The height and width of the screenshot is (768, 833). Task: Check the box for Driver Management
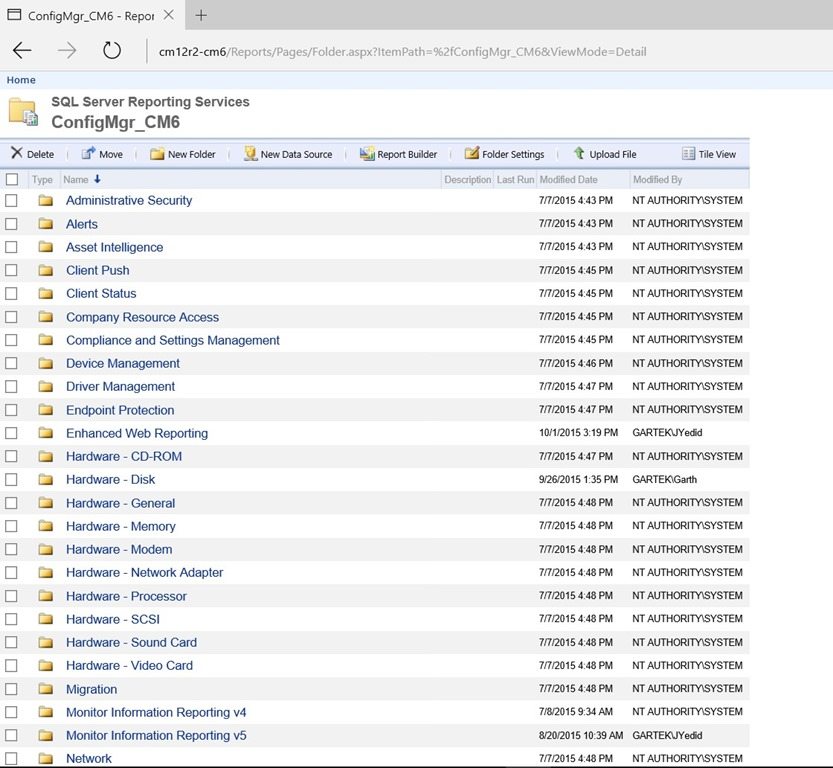pyautogui.click(x=11, y=387)
